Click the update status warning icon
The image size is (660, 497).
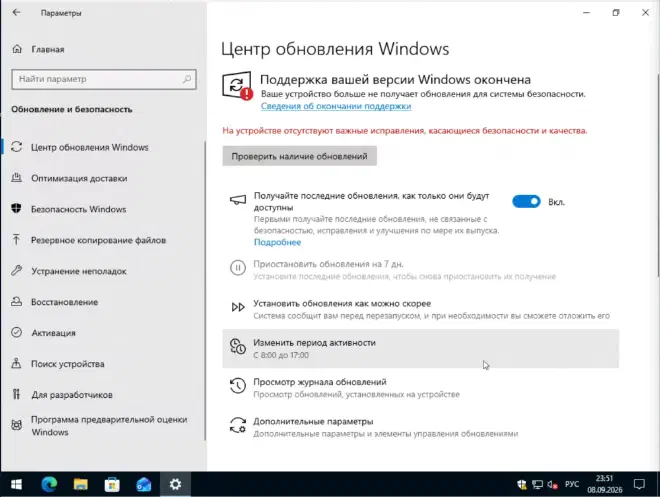click(x=237, y=86)
